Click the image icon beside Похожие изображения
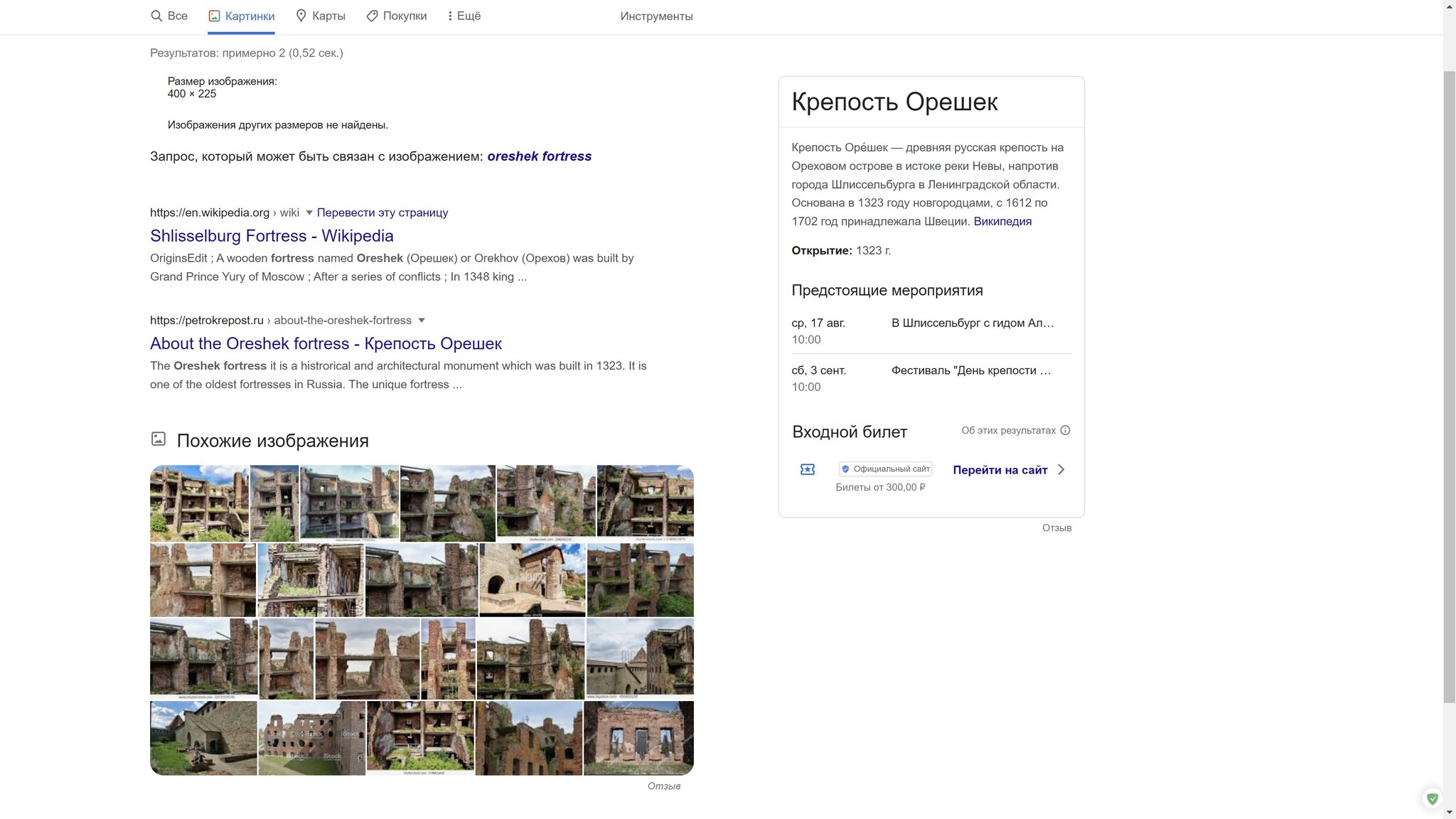The height and width of the screenshot is (819, 1456). 159,439
